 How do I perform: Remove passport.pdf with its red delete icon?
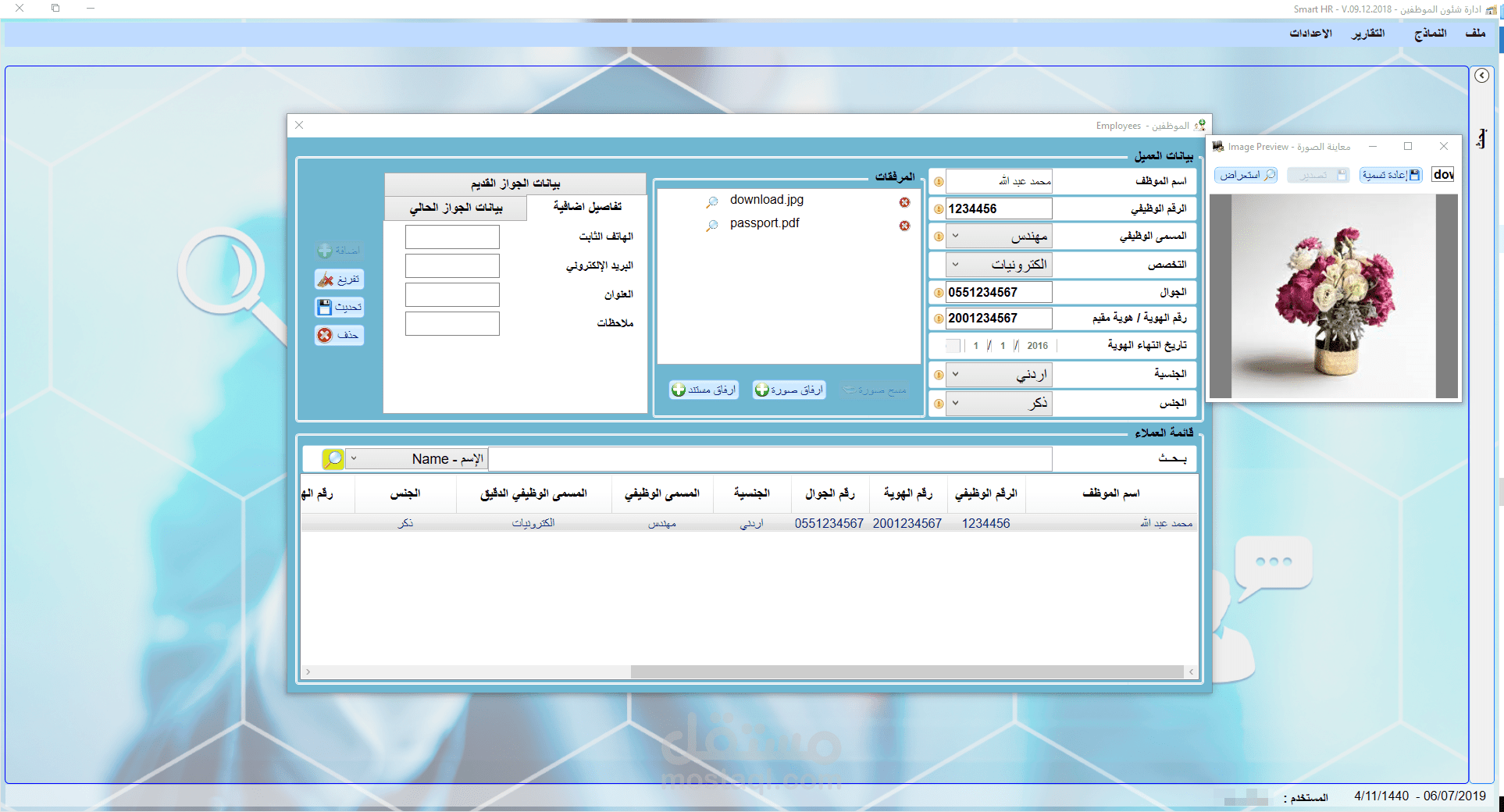click(905, 226)
